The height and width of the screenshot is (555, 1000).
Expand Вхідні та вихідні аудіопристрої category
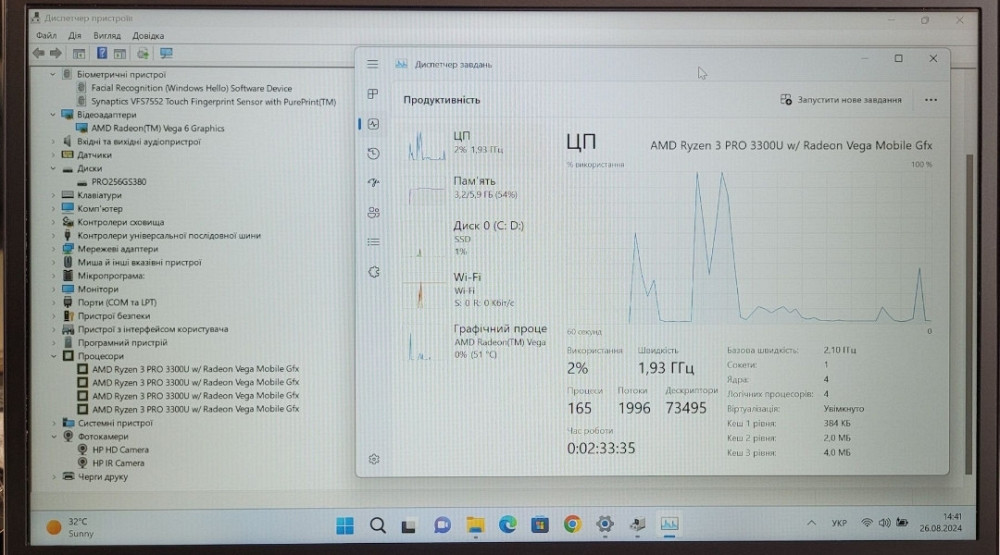53,142
